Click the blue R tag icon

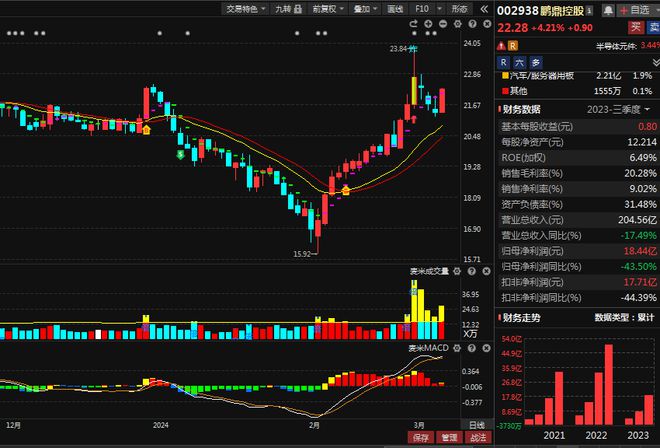[503, 63]
